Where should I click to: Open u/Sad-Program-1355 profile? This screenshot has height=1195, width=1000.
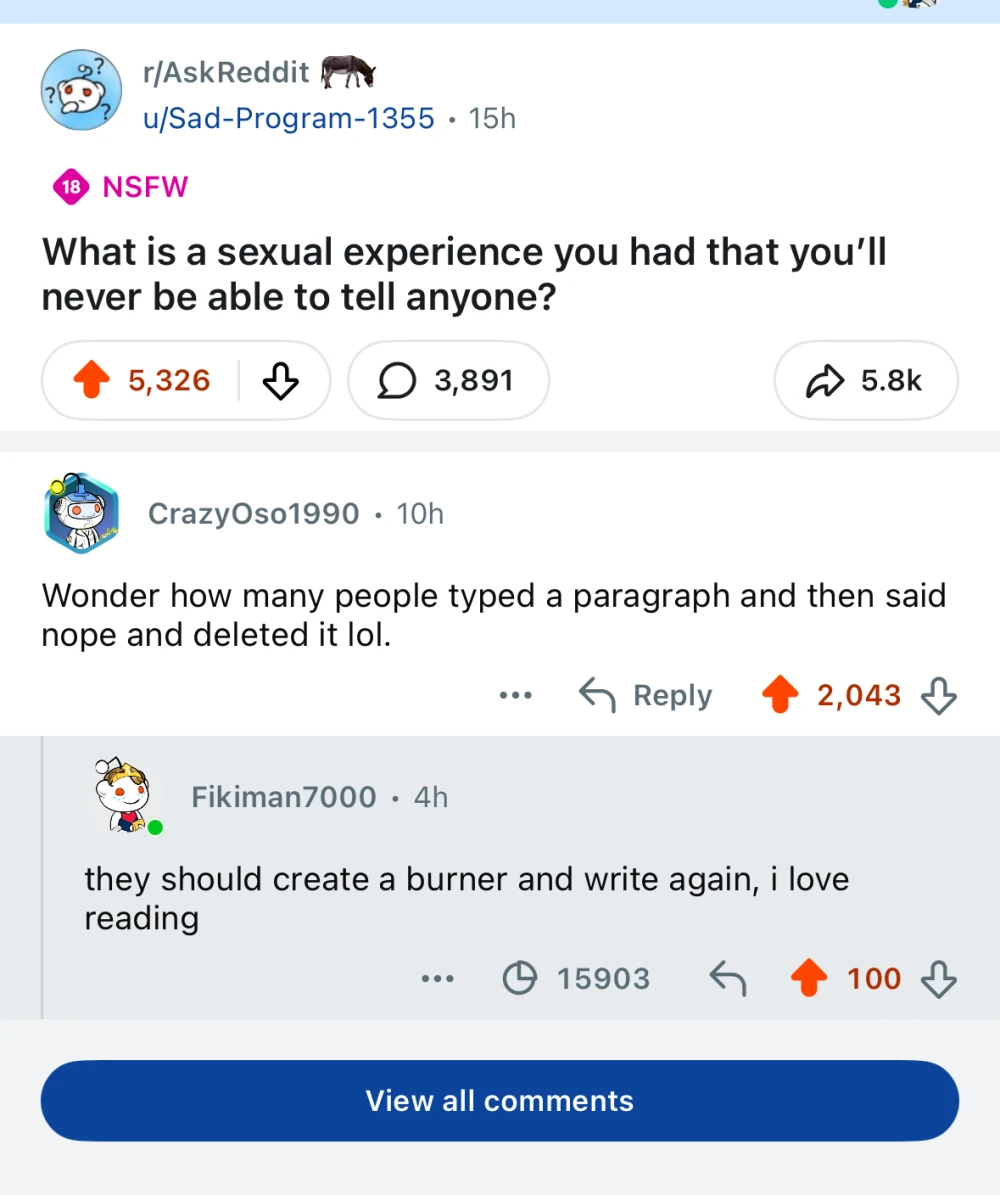click(x=289, y=118)
